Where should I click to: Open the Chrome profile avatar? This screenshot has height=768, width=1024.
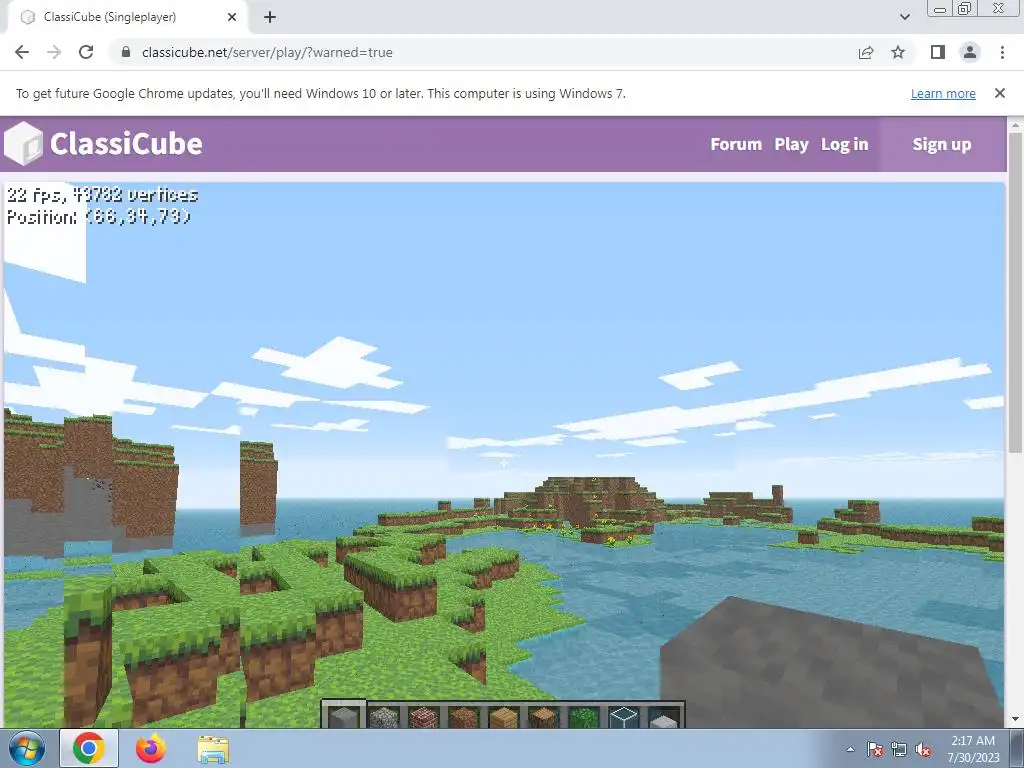click(970, 52)
